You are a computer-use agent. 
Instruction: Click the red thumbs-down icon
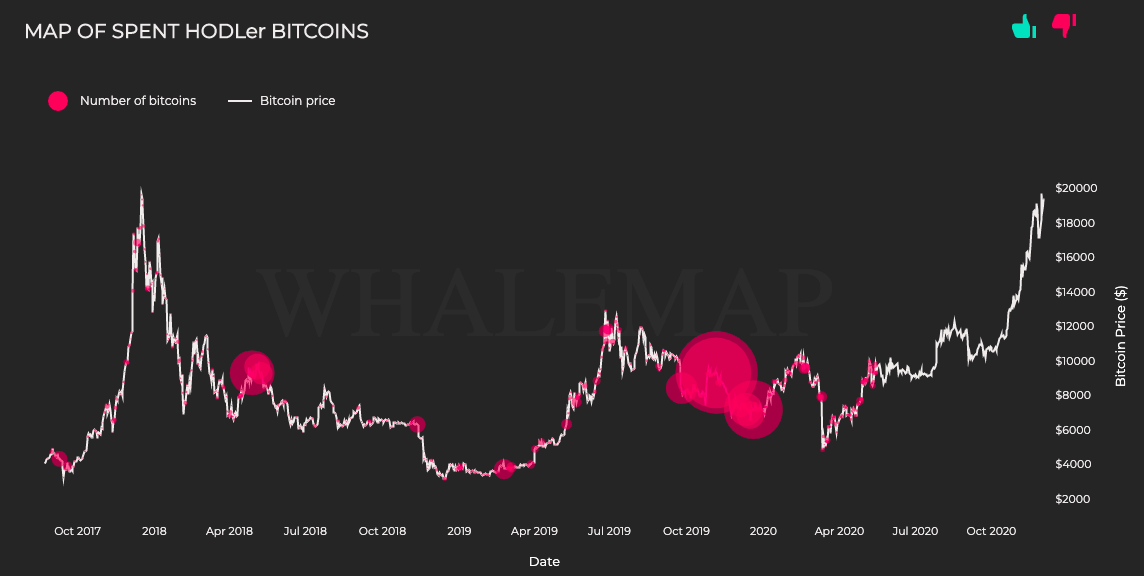pos(1064,26)
